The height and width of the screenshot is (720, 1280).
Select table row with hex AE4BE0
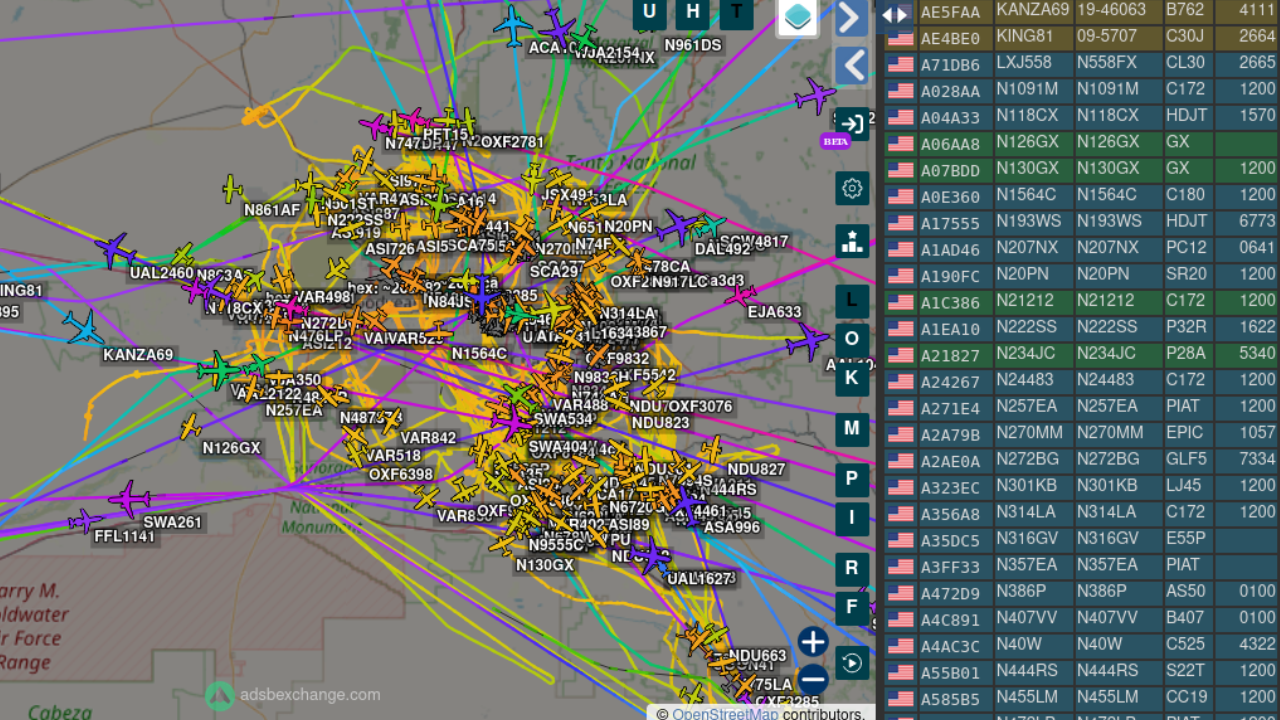point(1080,36)
